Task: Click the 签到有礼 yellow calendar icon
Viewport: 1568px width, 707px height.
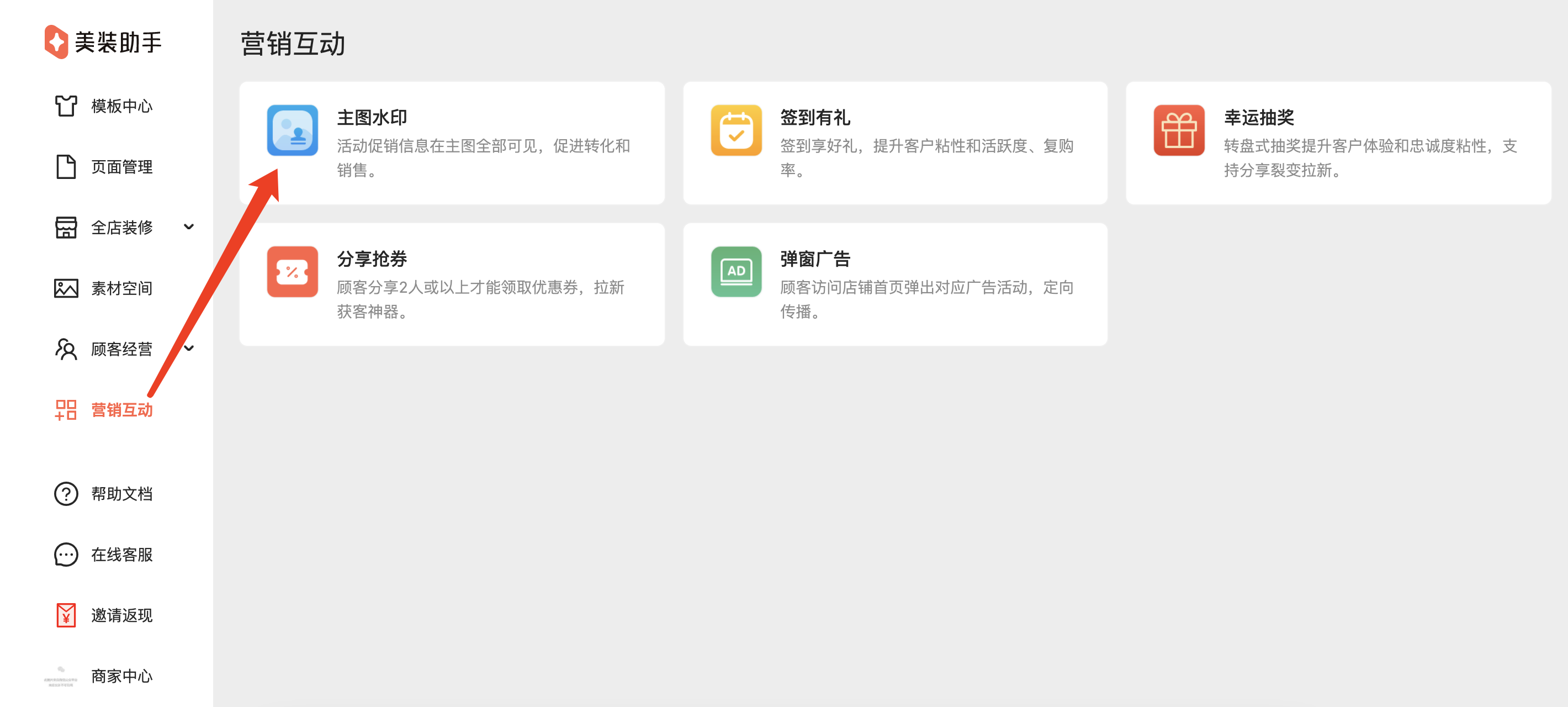Action: pos(736,130)
